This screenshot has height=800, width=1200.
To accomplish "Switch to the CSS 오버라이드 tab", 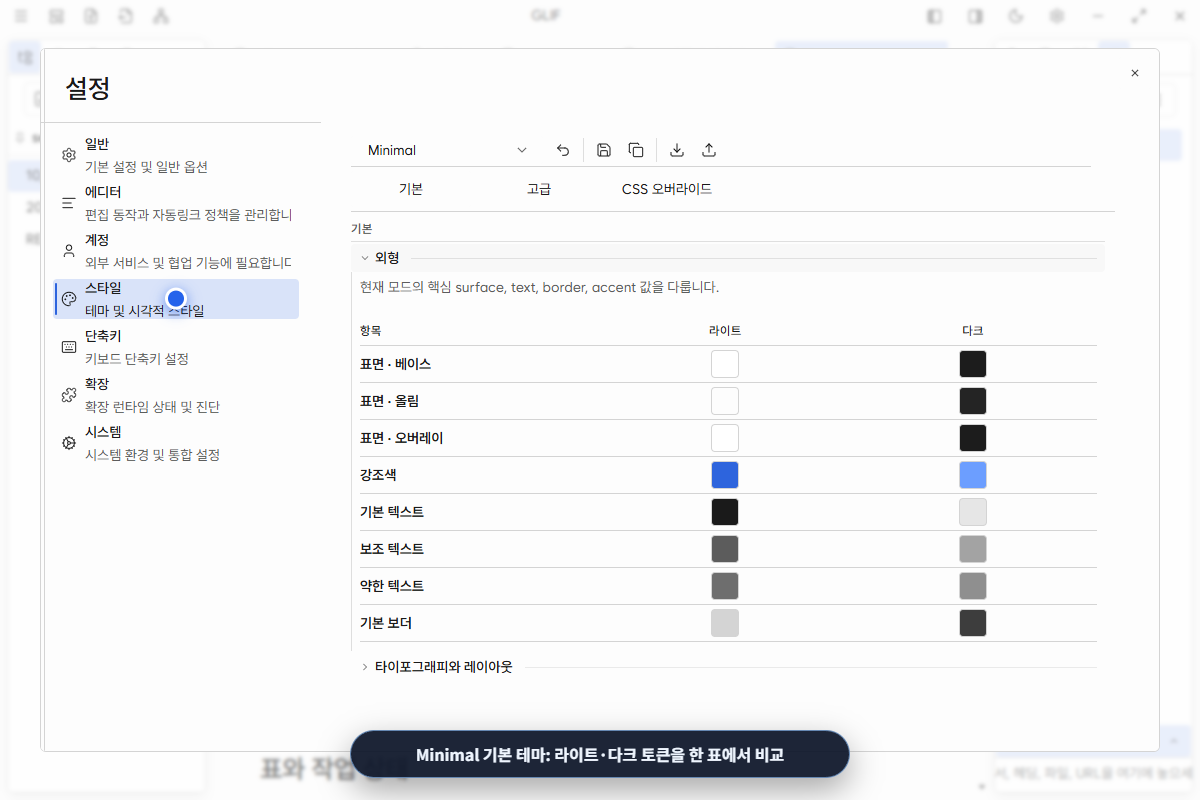I will pyautogui.click(x=667, y=189).
